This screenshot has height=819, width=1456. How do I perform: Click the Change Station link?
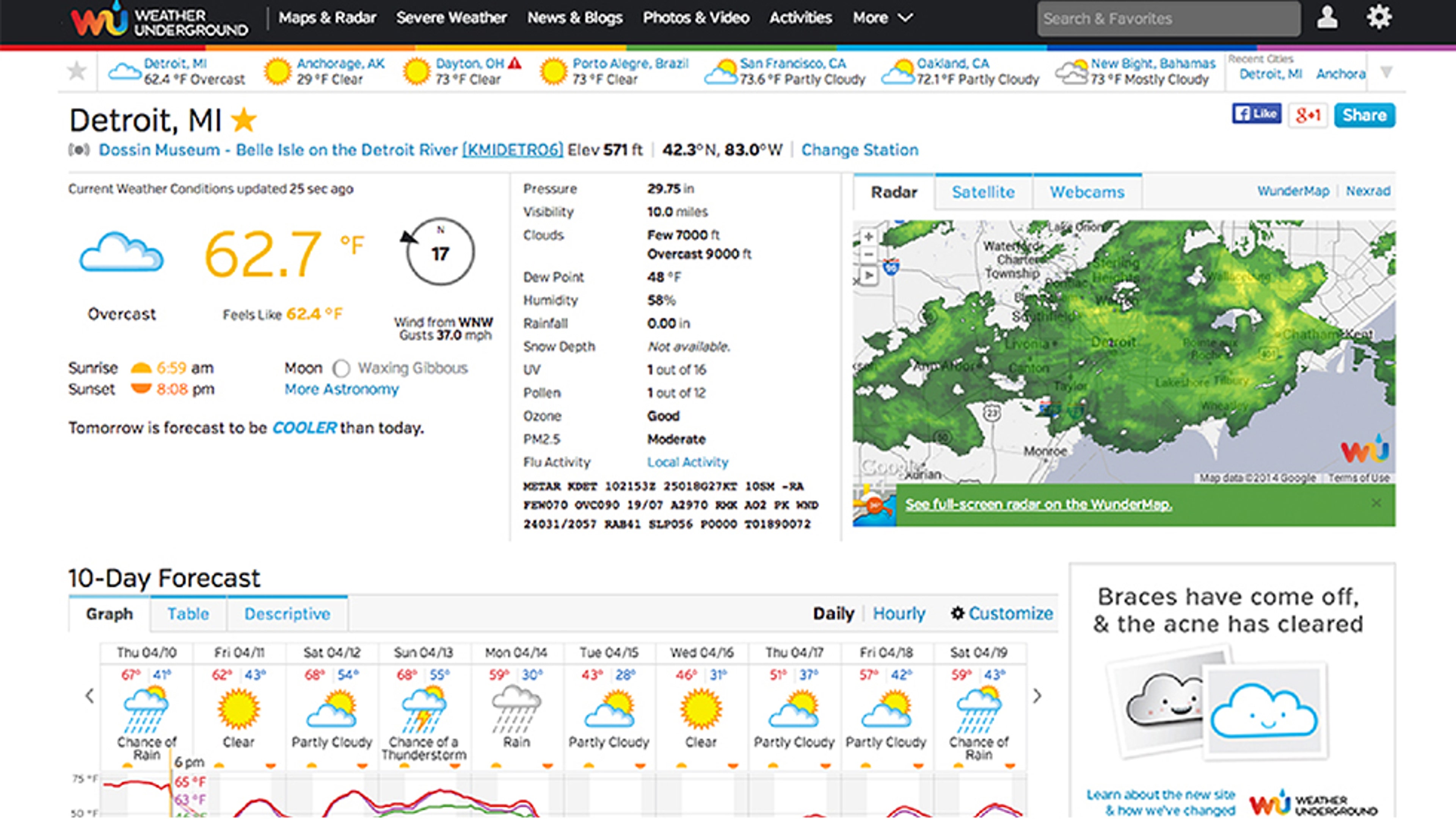[x=860, y=150]
